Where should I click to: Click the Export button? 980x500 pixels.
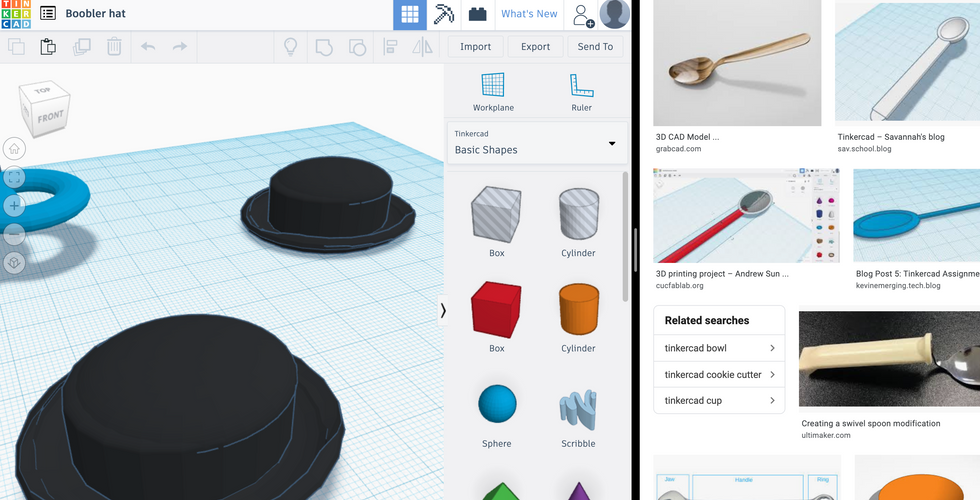[x=536, y=47]
